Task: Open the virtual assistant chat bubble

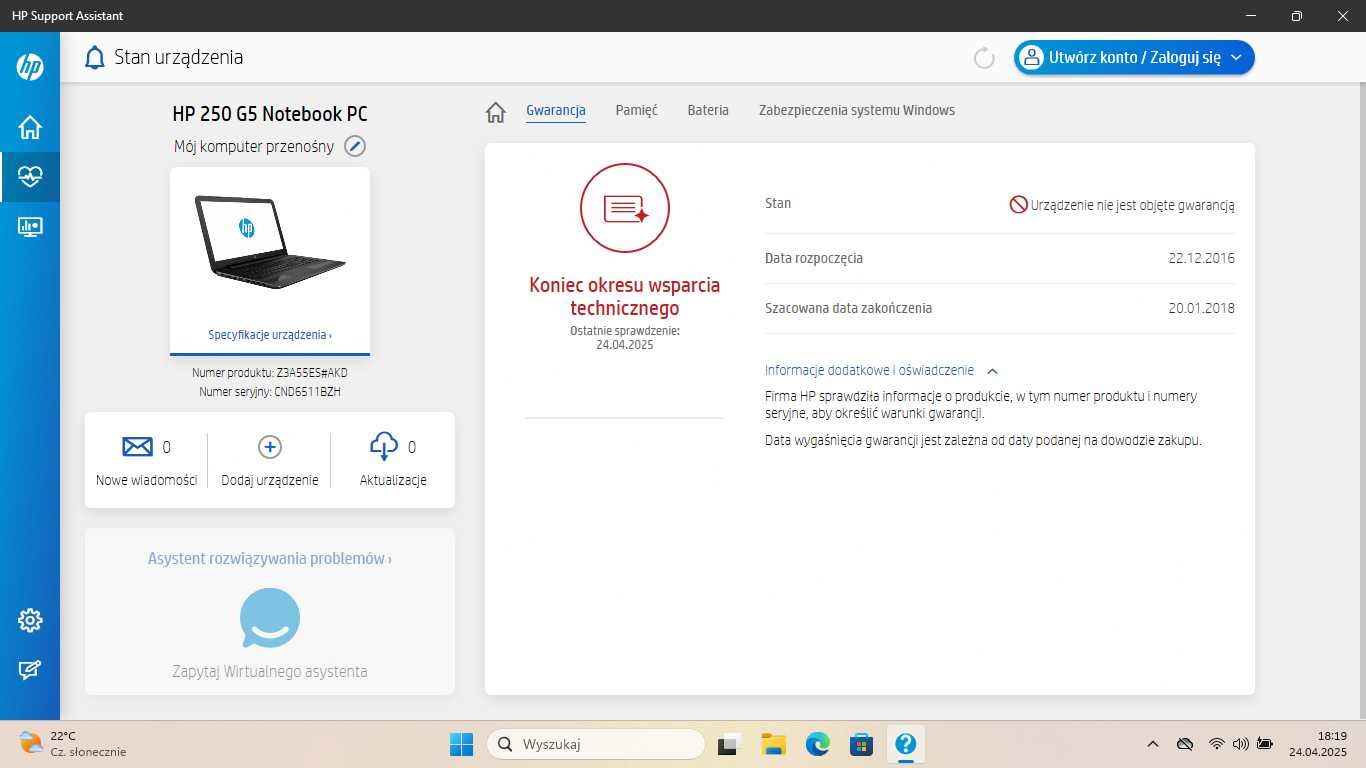Action: tap(270, 618)
